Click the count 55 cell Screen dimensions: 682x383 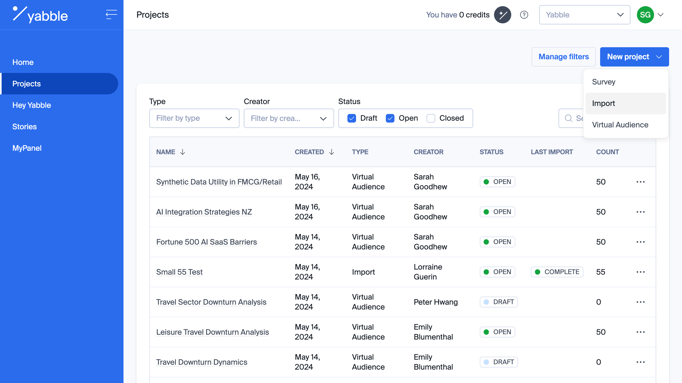tap(601, 272)
